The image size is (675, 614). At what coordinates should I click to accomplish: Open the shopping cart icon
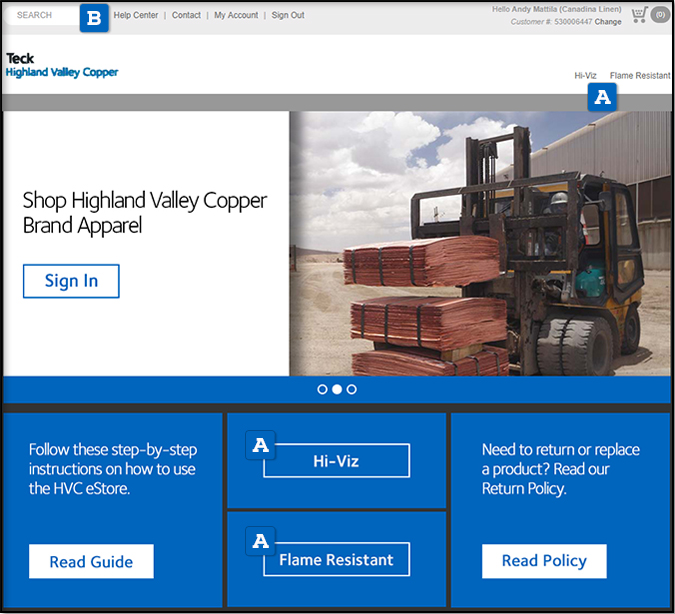coord(640,15)
